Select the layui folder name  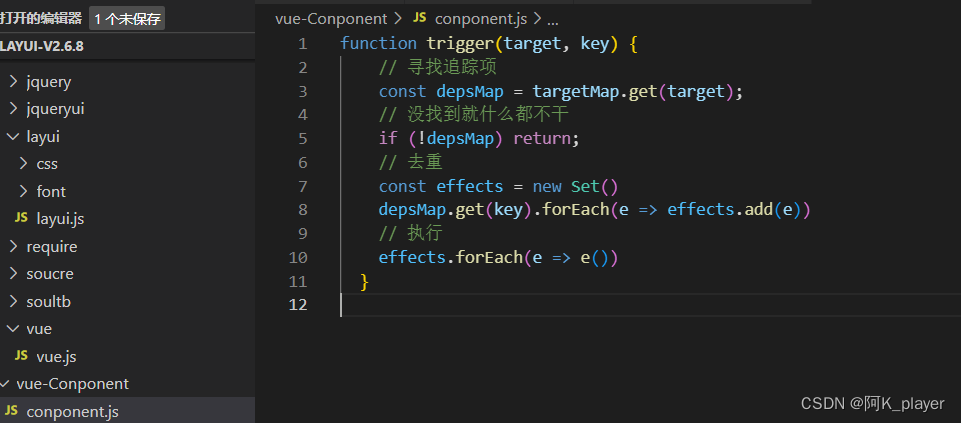pyautogui.click(x=44, y=137)
